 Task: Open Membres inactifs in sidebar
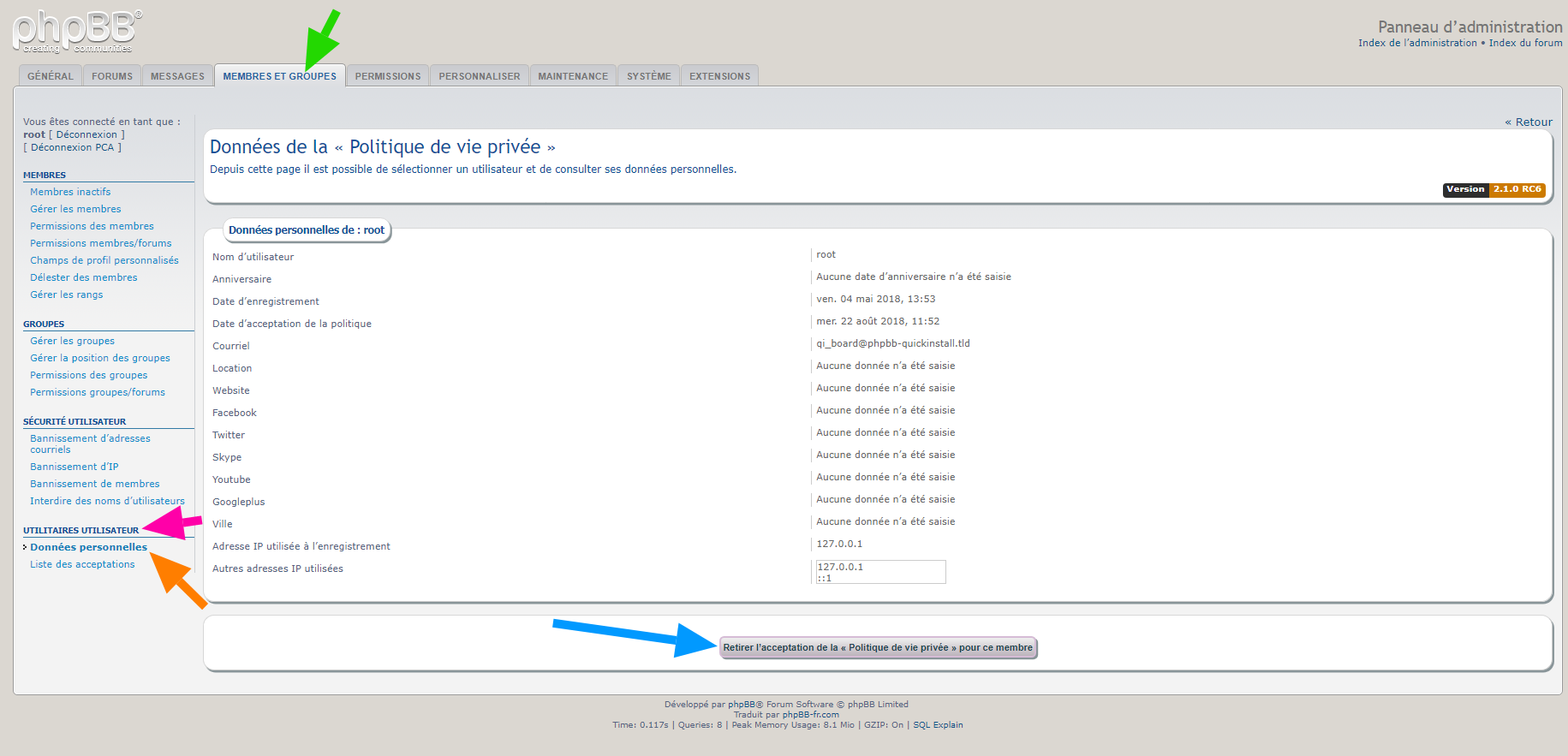(70, 192)
